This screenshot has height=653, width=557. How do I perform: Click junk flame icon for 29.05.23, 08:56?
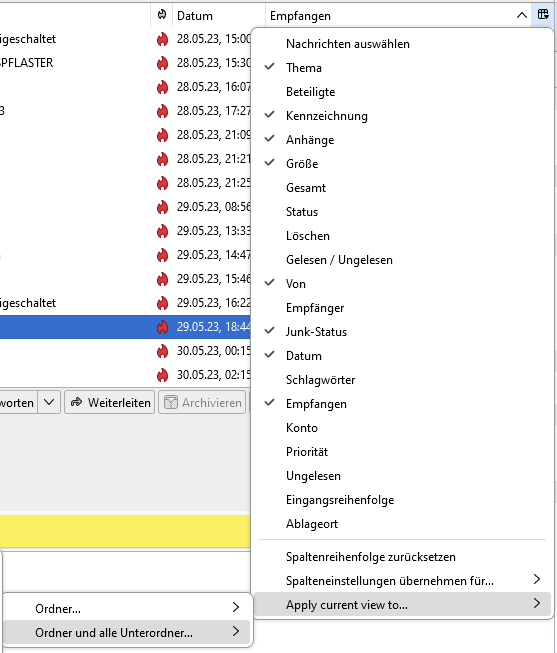[x=162, y=207]
